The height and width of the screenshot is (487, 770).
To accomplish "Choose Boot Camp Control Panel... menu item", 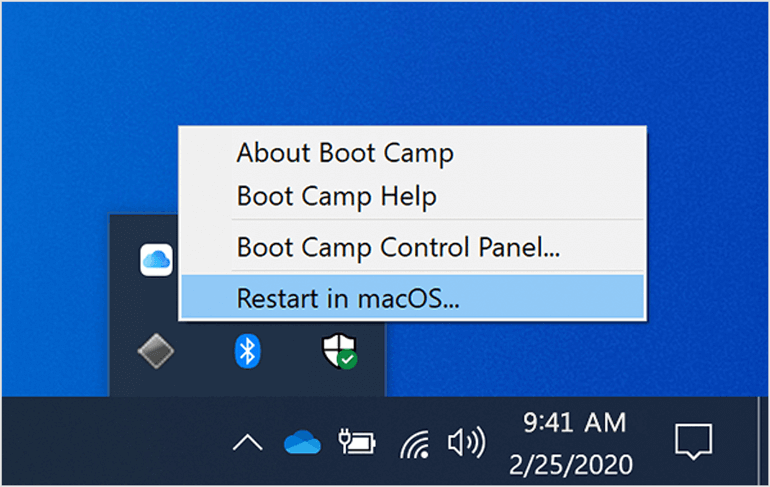I will [398, 246].
